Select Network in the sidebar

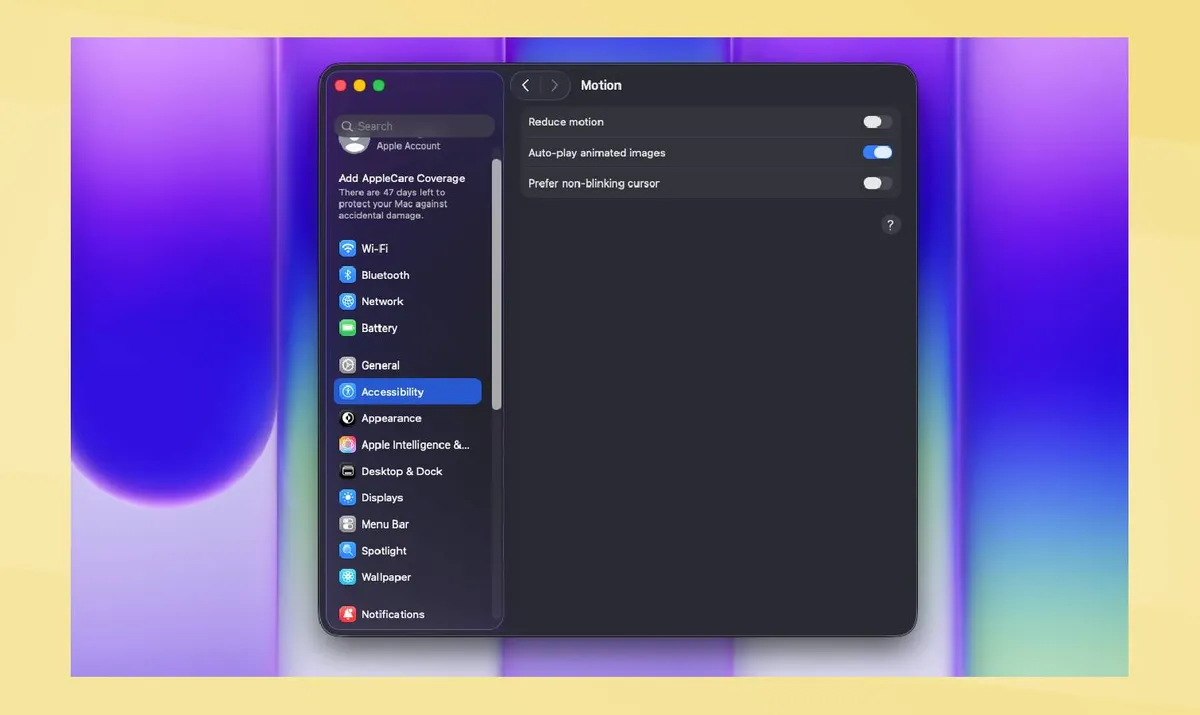coord(408,301)
